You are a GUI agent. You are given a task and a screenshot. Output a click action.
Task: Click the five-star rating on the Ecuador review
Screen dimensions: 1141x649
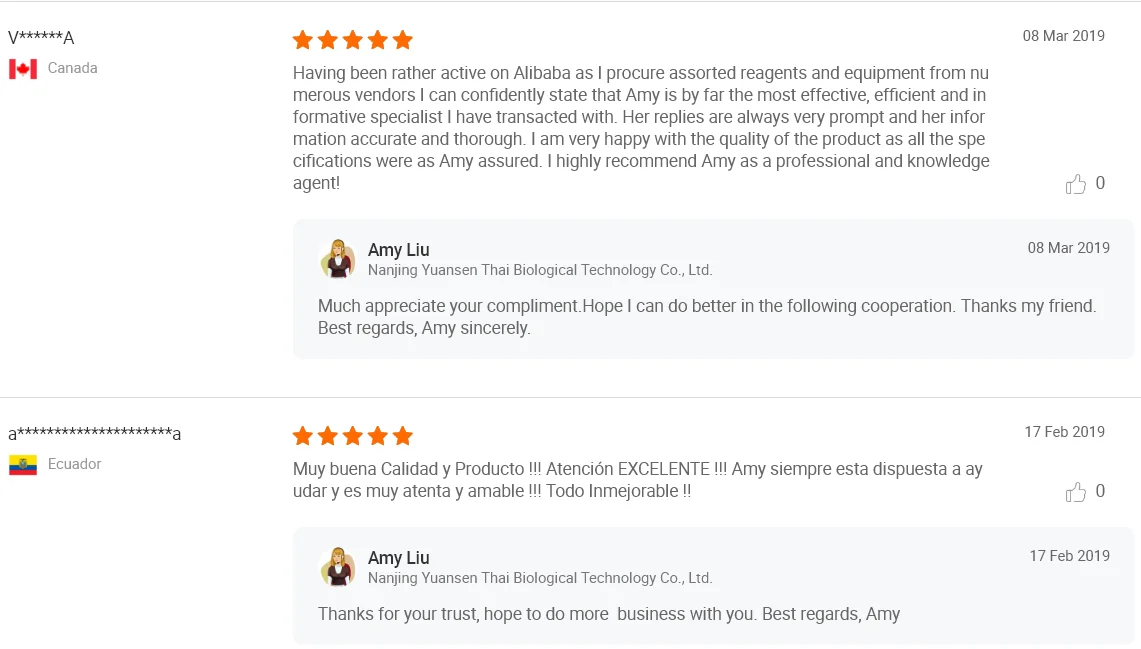(x=352, y=436)
